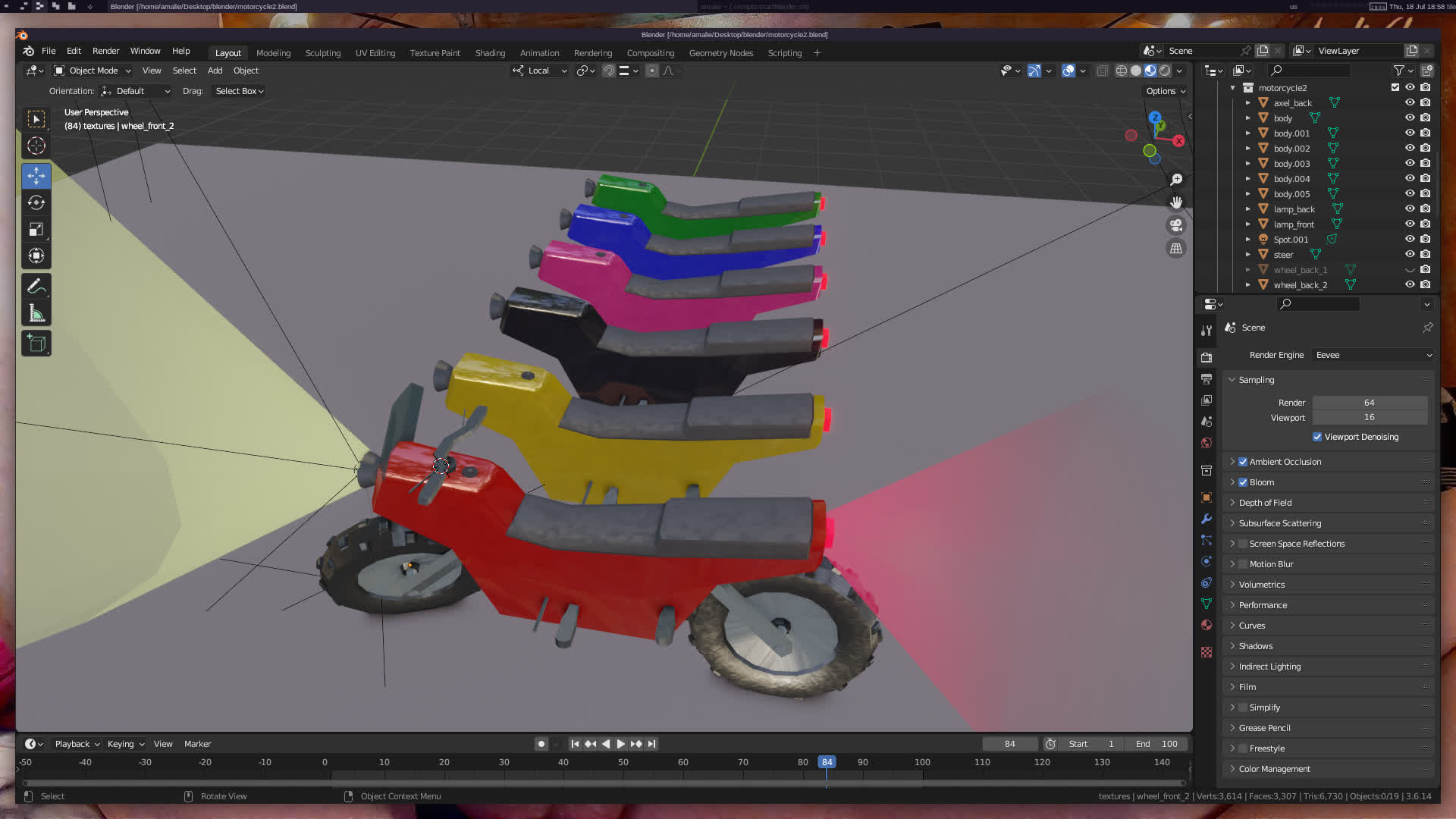Select the Measure tool
The width and height of the screenshot is (1456, 819).
pyautogui.click(x=36, y=313)
